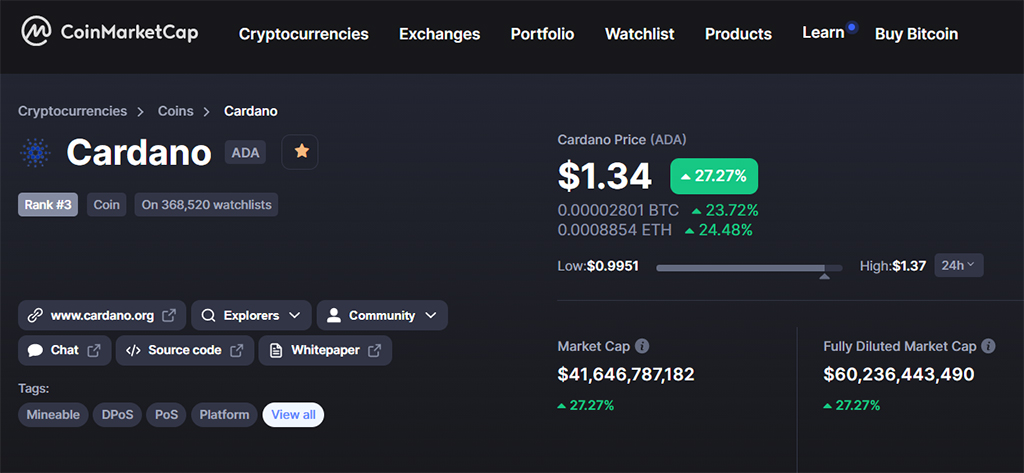Click the speech bubble Chat icon
Viewport: 1024px width, 473px height.
point(35,350)
